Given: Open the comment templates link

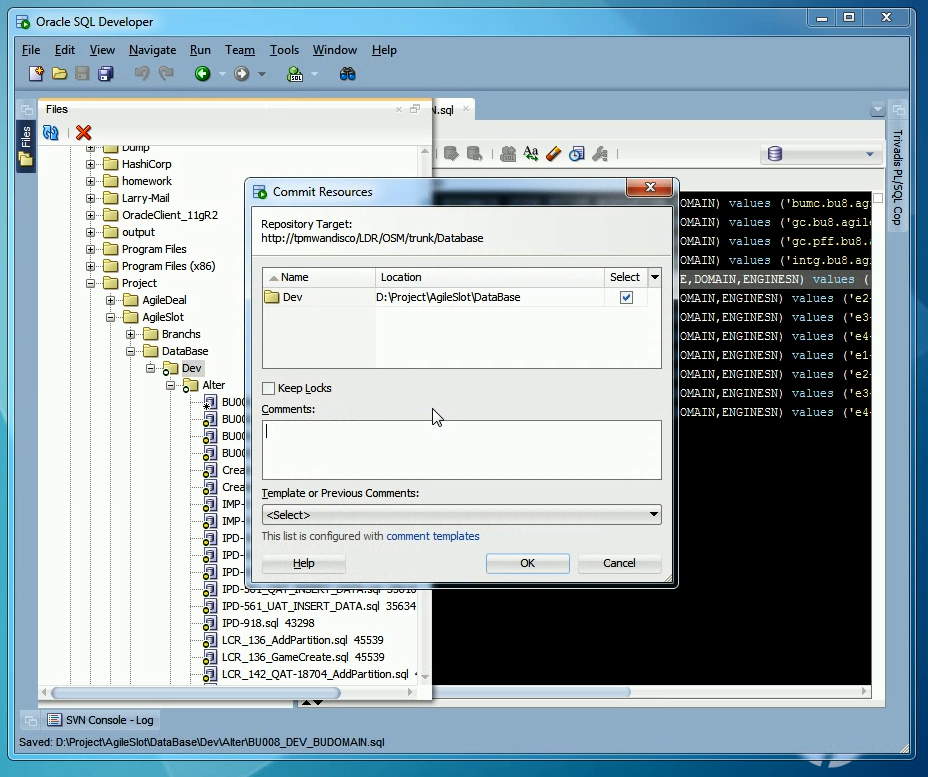Looking at the screenshot, I should point(433,536).
